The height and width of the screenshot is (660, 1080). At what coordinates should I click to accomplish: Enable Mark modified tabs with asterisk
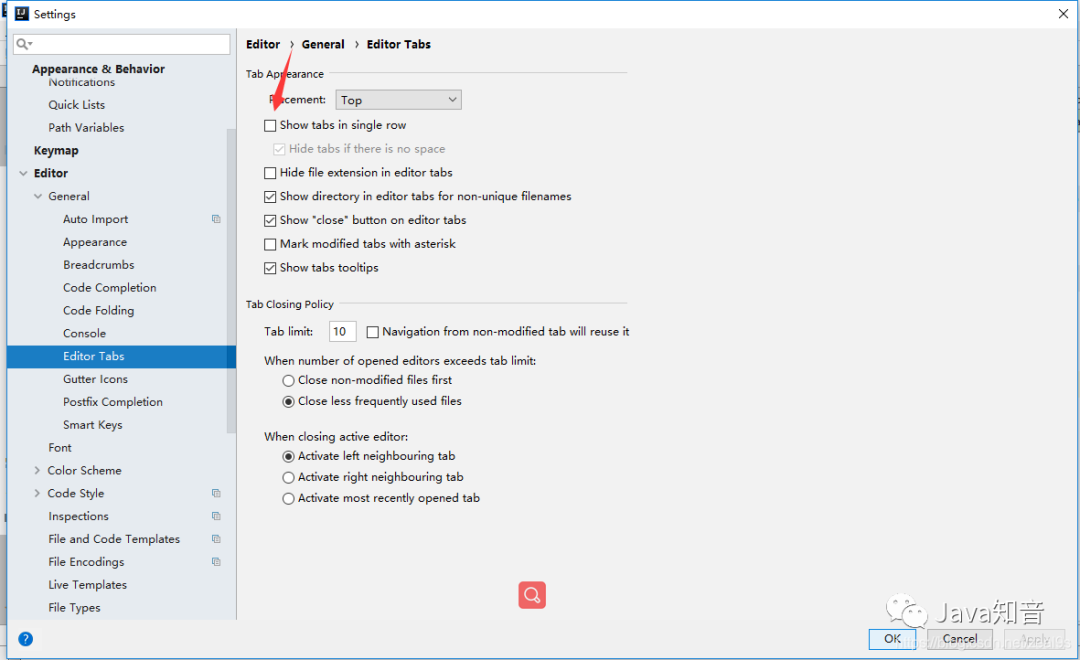[270, 244]
